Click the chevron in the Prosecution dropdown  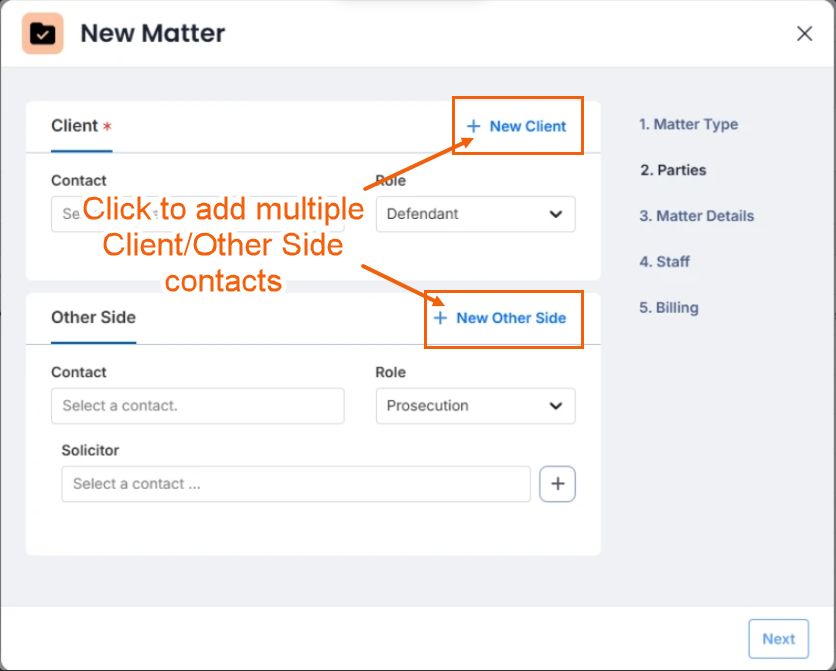(x=556, y=406)
